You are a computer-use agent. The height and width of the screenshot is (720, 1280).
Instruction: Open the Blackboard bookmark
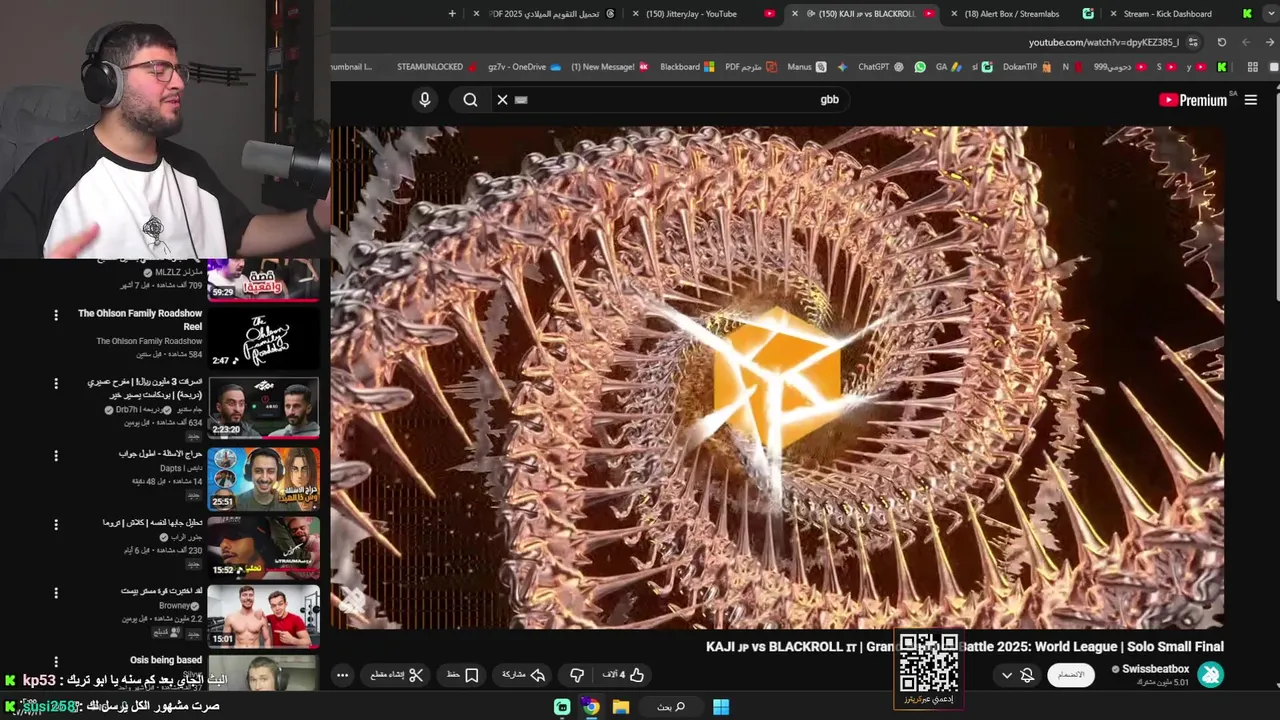(687, 67)
